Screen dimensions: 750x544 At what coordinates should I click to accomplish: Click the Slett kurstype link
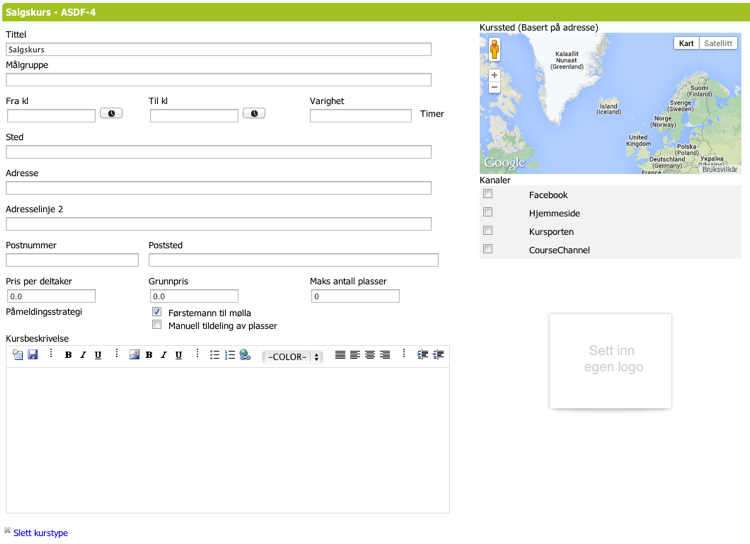41,533
